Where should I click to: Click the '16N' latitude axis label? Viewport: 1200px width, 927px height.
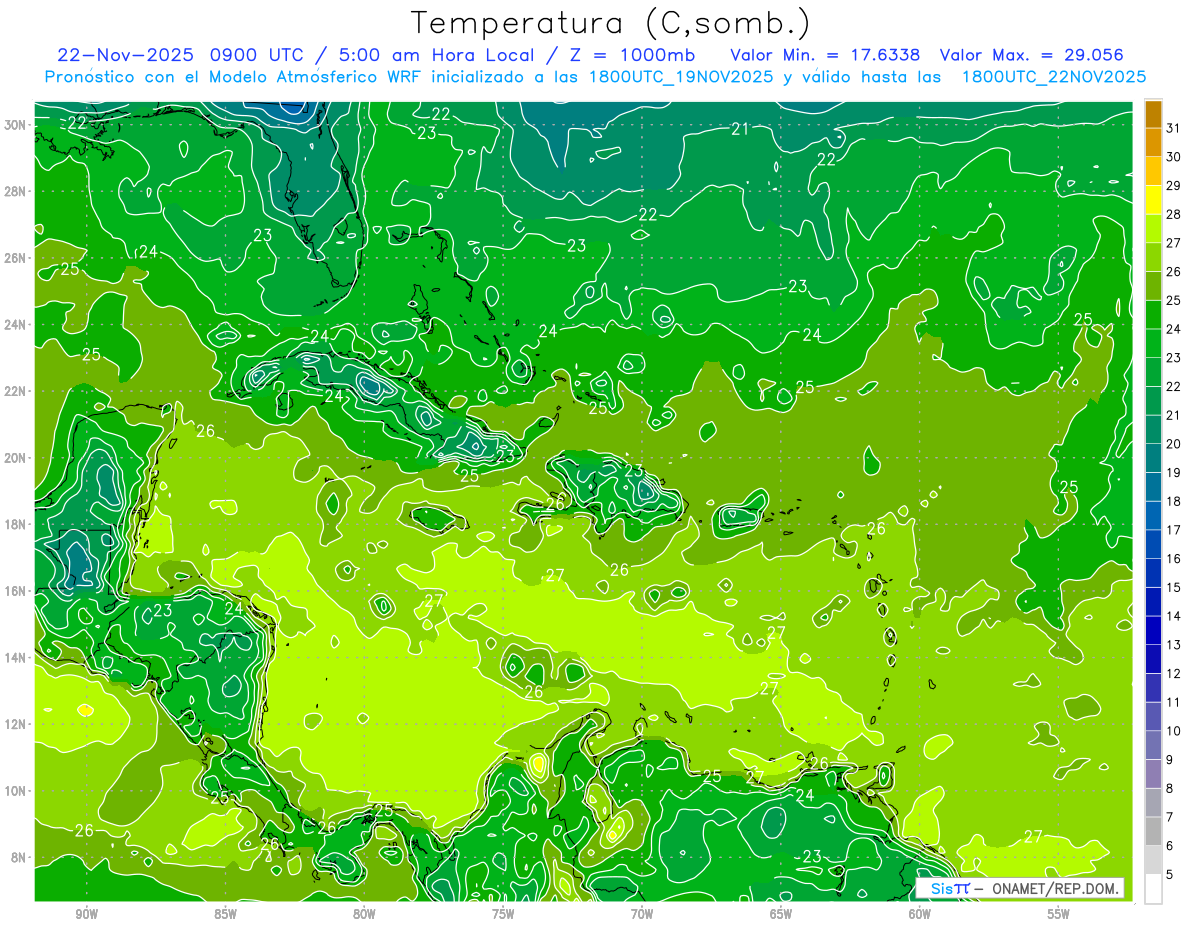point(15,591)
